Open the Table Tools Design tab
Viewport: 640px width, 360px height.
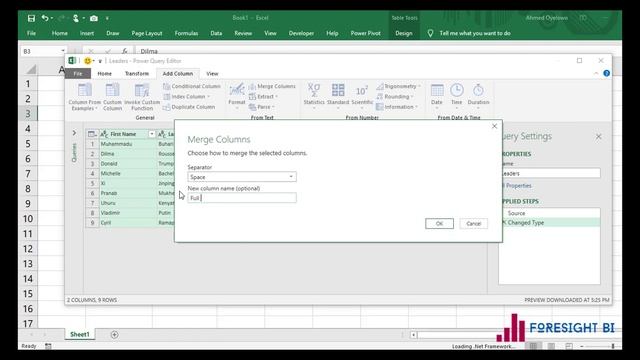point(403,33)
